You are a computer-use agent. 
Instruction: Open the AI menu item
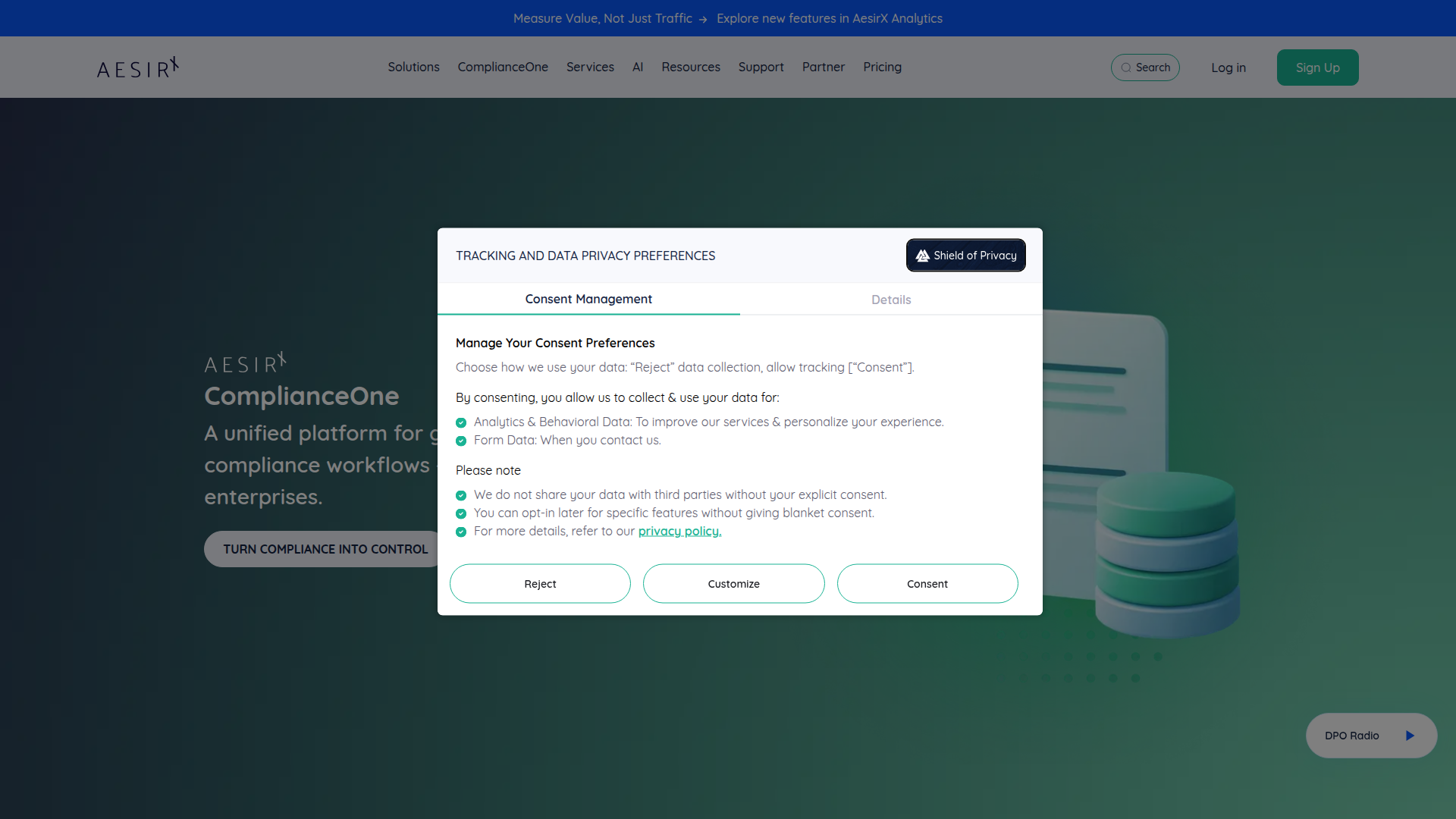click(638, 67)
